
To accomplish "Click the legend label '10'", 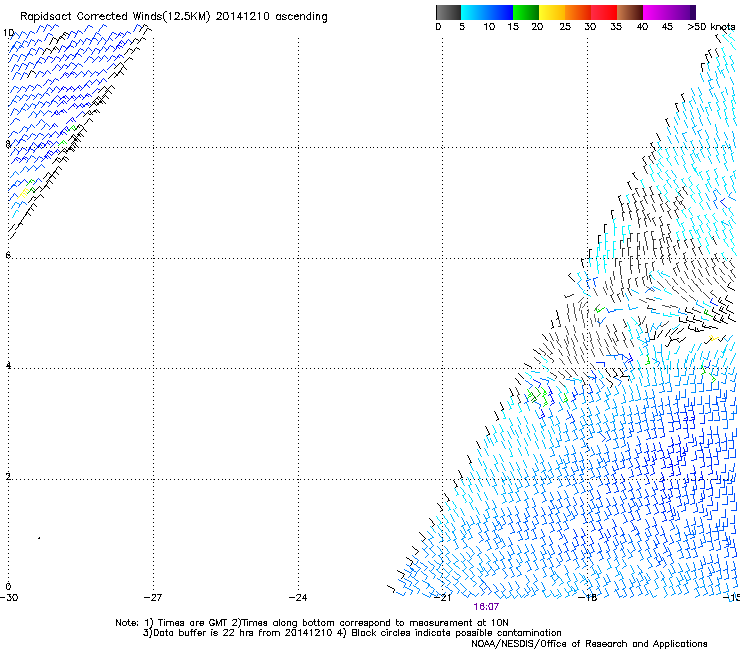I will 489,27.
